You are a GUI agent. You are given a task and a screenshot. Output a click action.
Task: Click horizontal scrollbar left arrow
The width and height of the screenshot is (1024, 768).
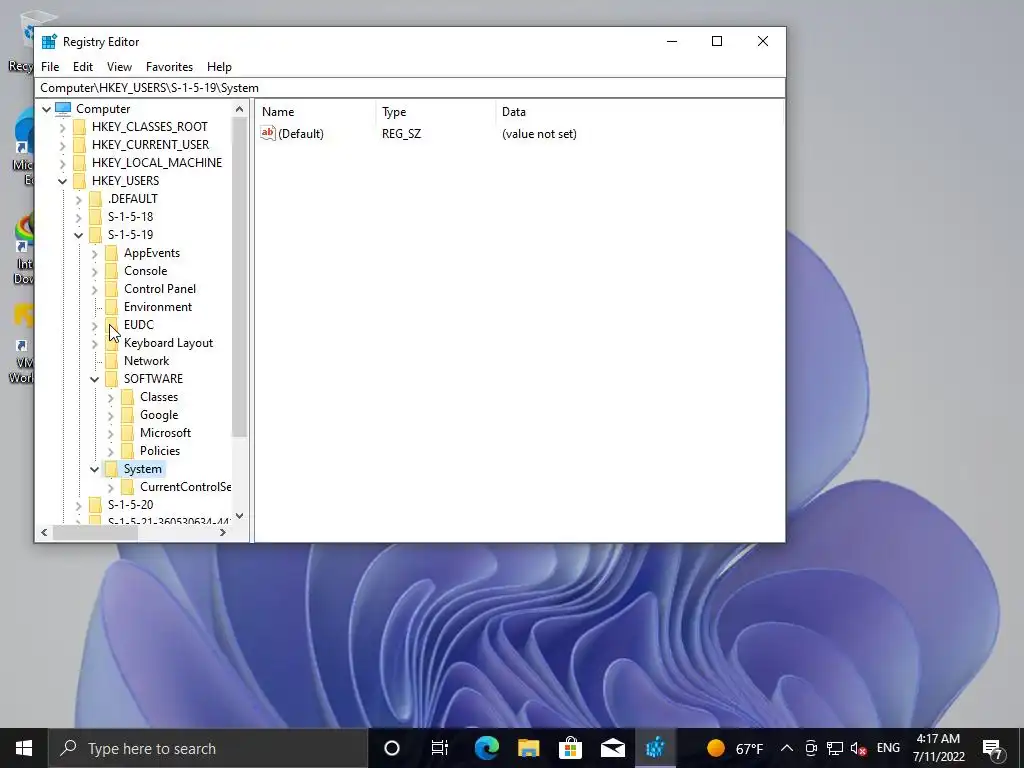[44, 532]
